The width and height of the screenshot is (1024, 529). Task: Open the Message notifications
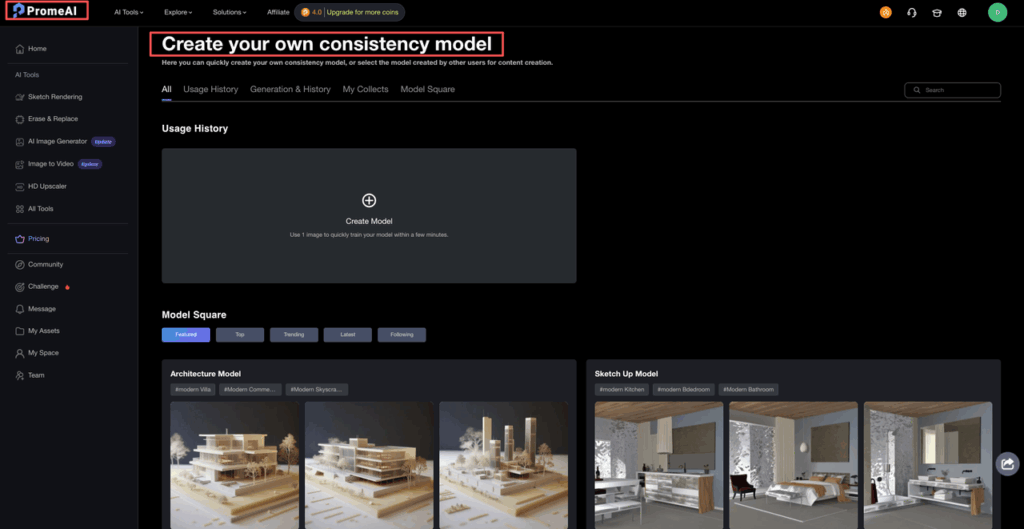pos(35,309)
